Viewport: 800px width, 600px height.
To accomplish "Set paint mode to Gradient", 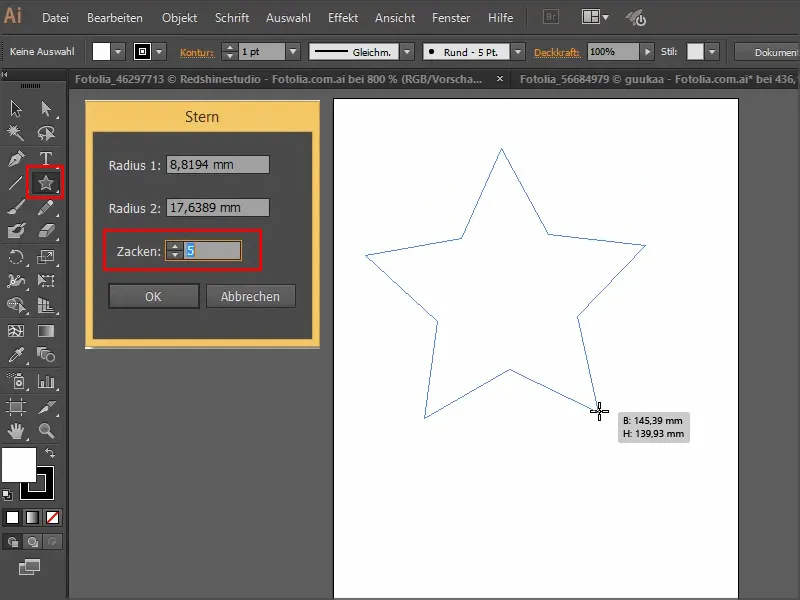I will click(x=32, y=517).
